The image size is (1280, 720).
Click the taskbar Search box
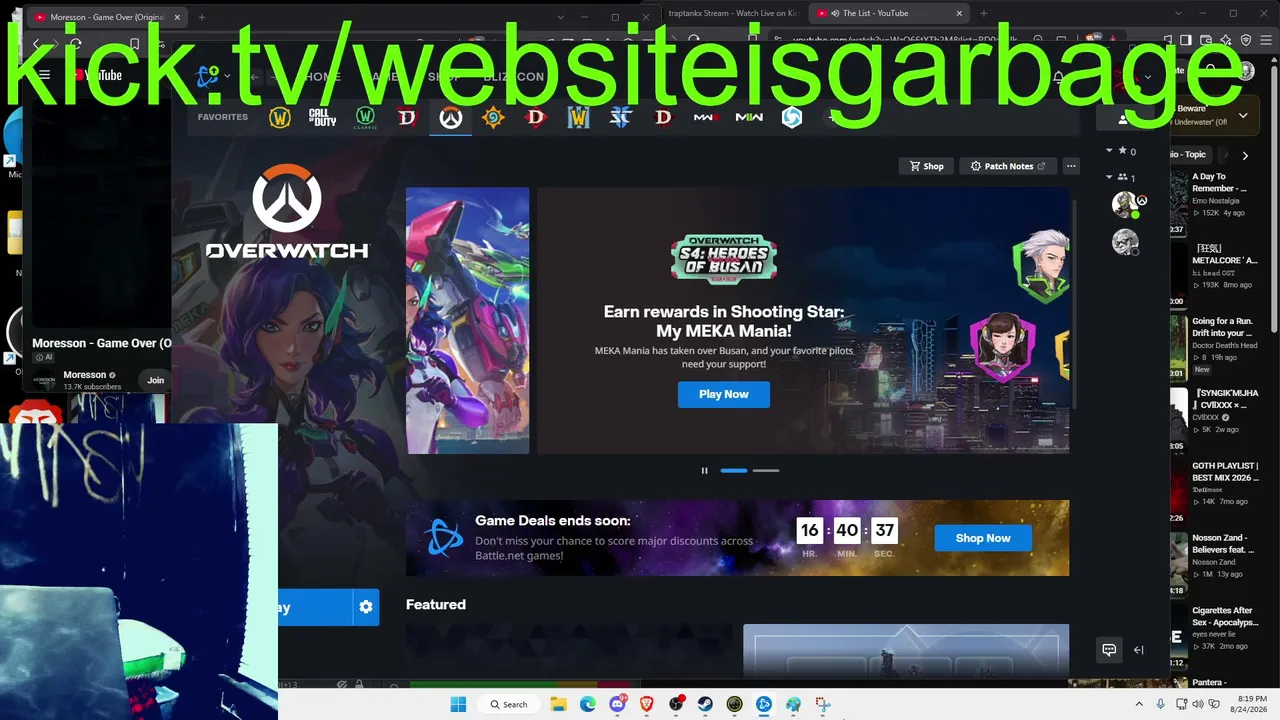(x=508, y=704)
